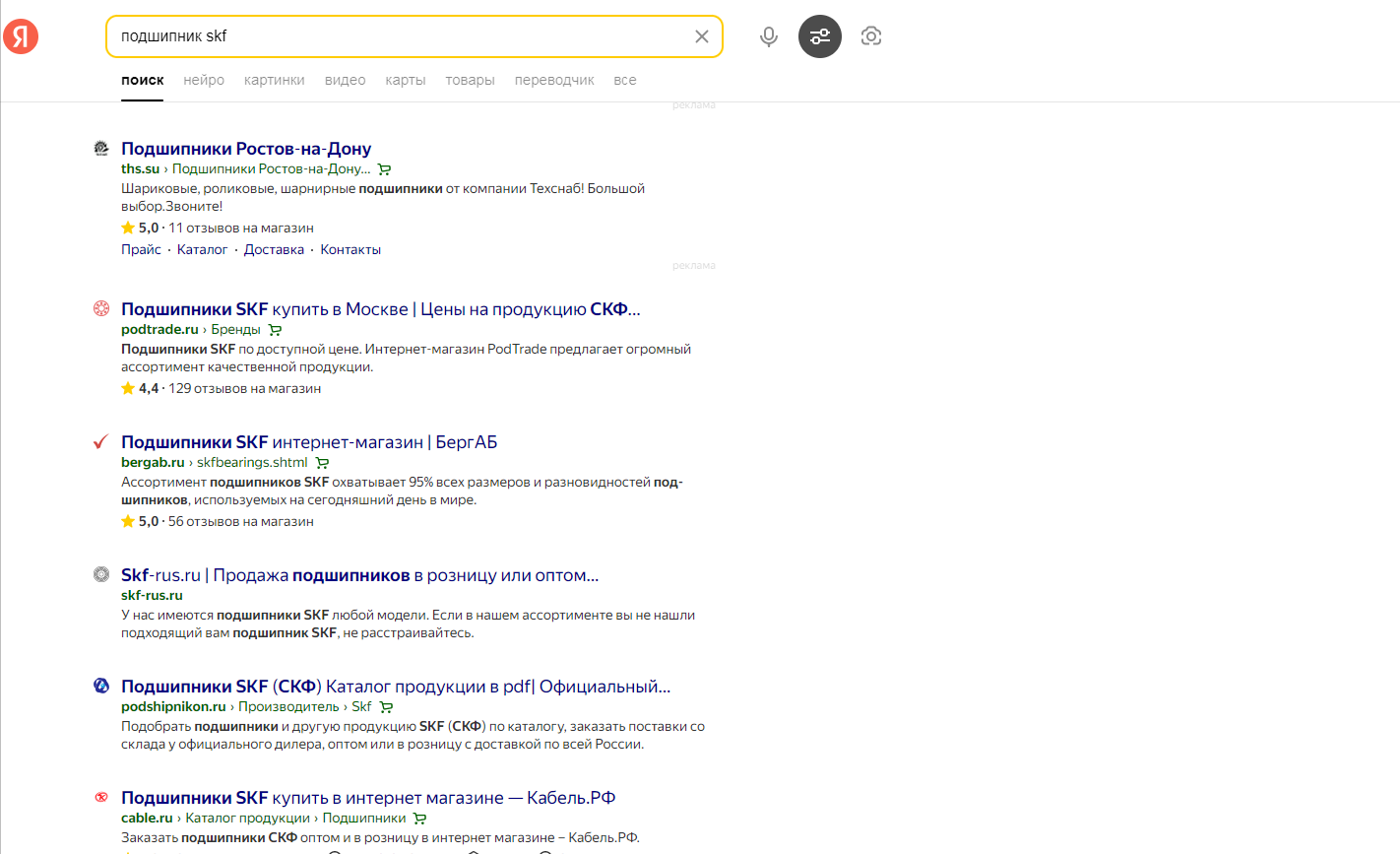Screen dimensions: 1400x854
Task: Click the Yandex logo icon
Action: coord(21,36)
